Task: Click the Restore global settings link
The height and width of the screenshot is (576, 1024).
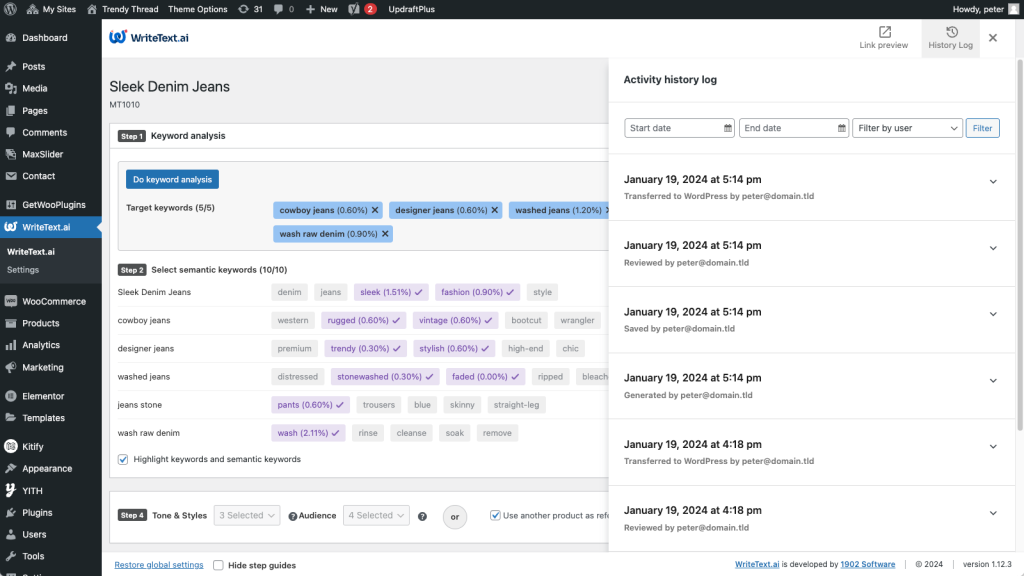Action: 159,565
